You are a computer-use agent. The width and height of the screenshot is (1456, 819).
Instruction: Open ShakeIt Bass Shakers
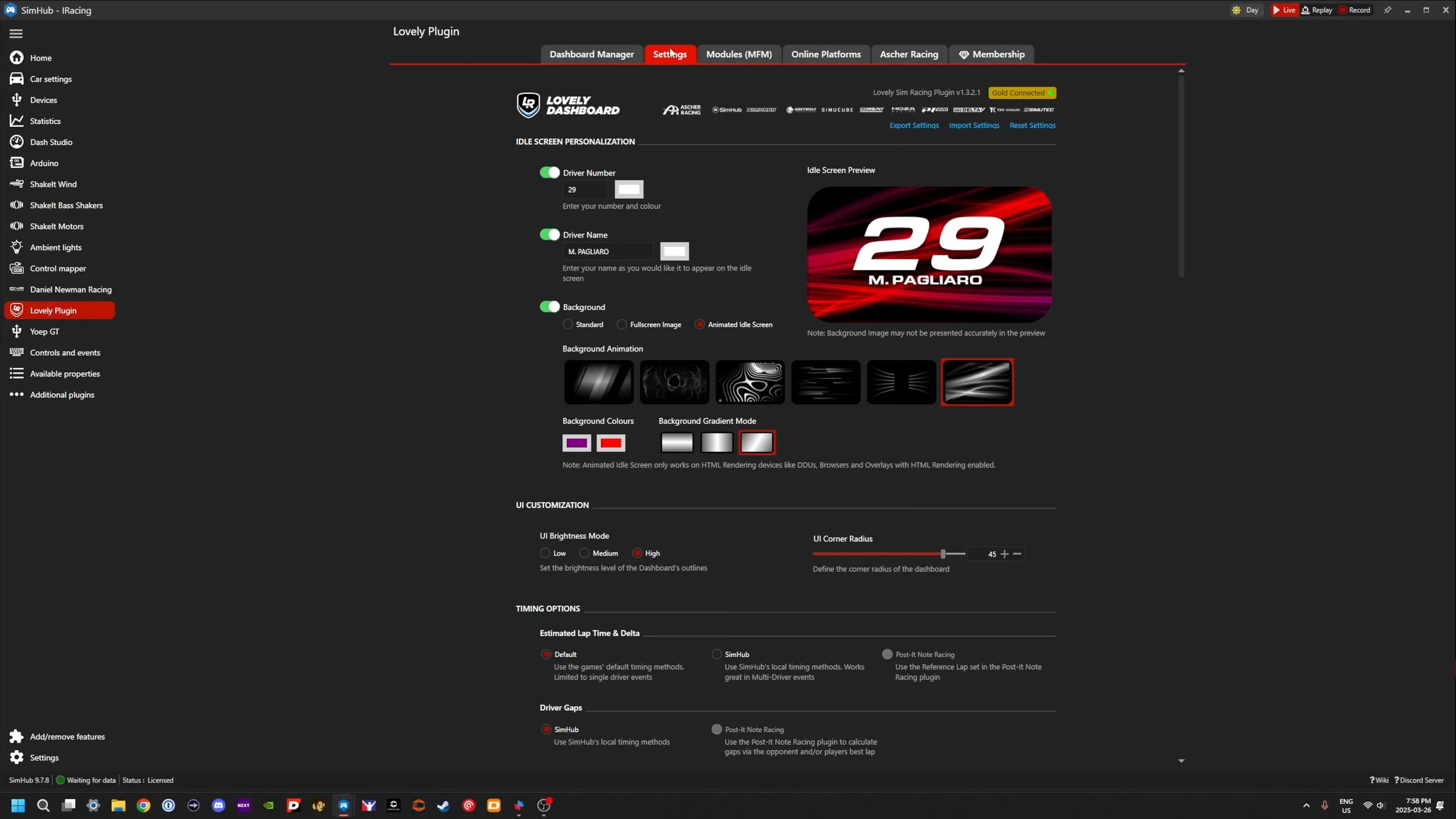(66, 205)
